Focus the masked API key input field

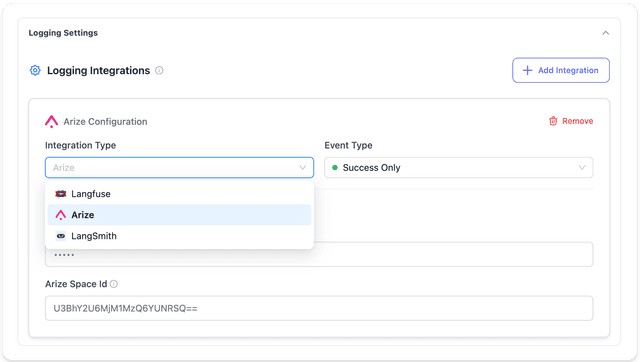319,255
